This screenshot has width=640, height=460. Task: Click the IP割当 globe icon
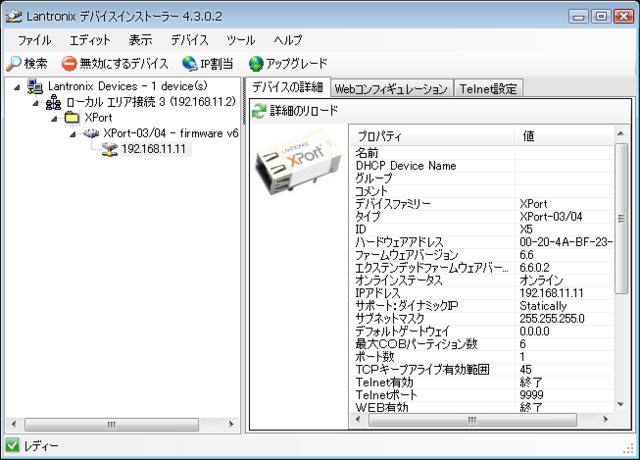pos(190,64)
